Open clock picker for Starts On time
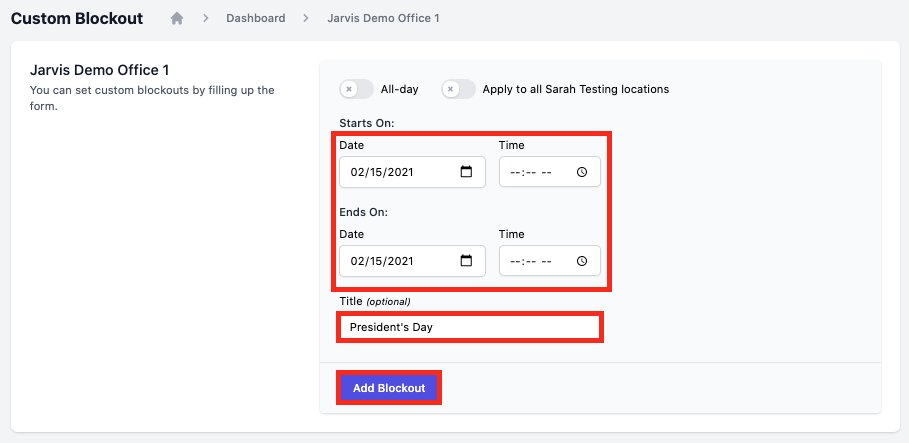Screen dimensions: 909x443 (x=581, y=172)
